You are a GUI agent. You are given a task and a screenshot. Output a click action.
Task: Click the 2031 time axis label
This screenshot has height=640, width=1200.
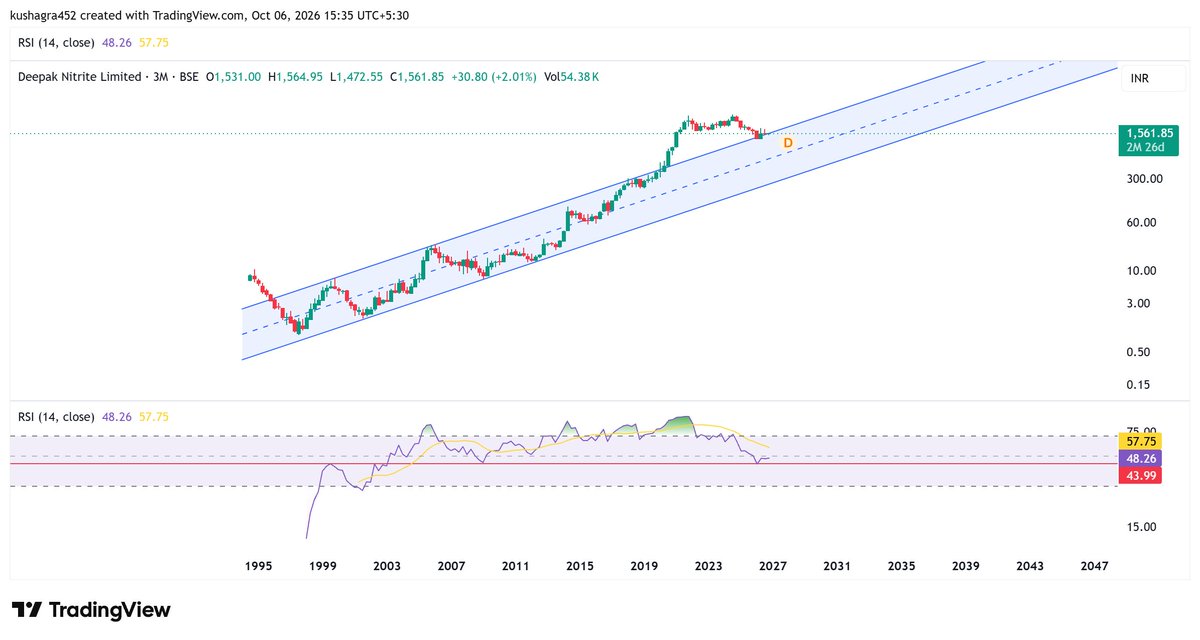(x=836, y=566)
